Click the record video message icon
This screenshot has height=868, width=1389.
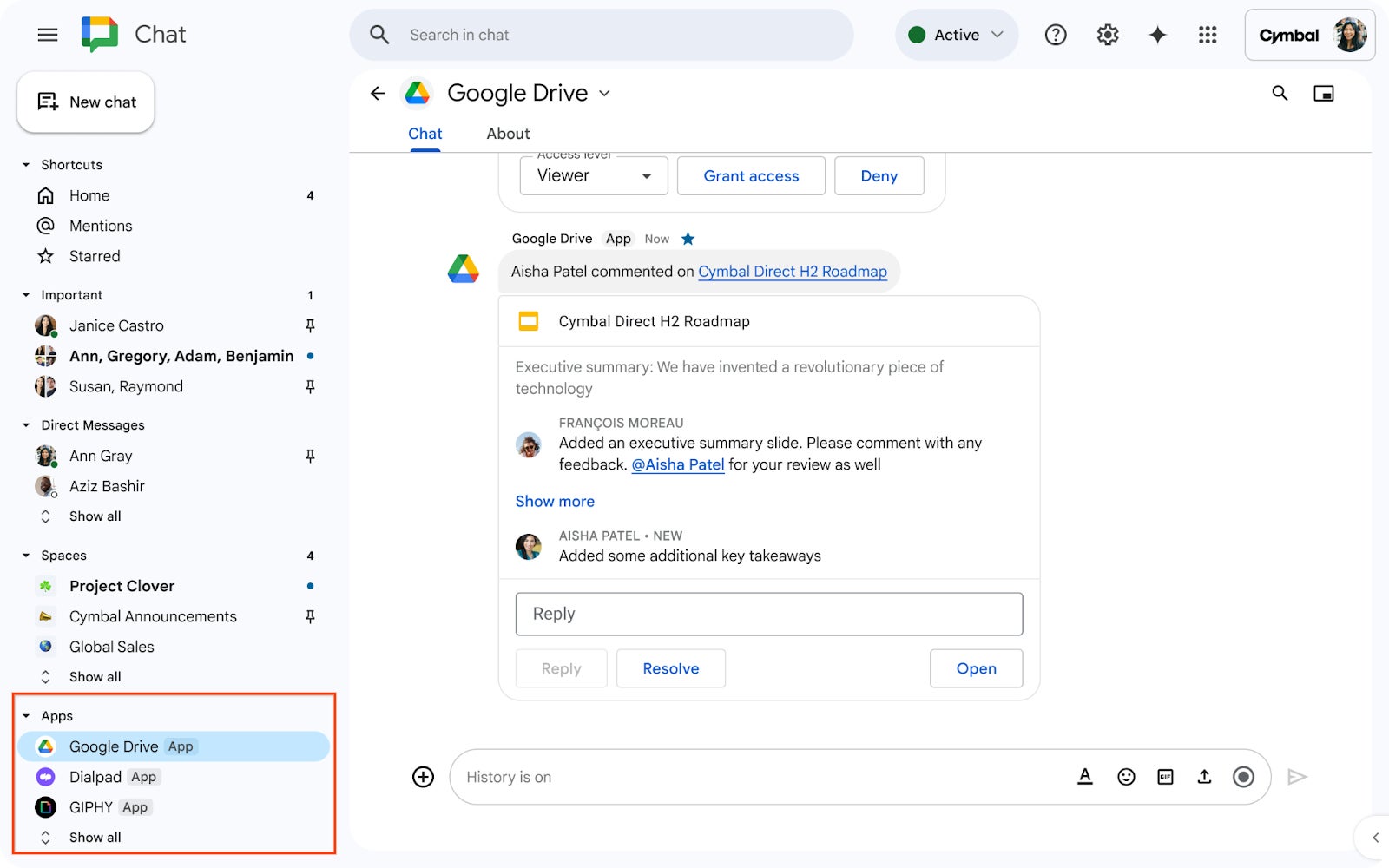click(x=1243, y=777)
